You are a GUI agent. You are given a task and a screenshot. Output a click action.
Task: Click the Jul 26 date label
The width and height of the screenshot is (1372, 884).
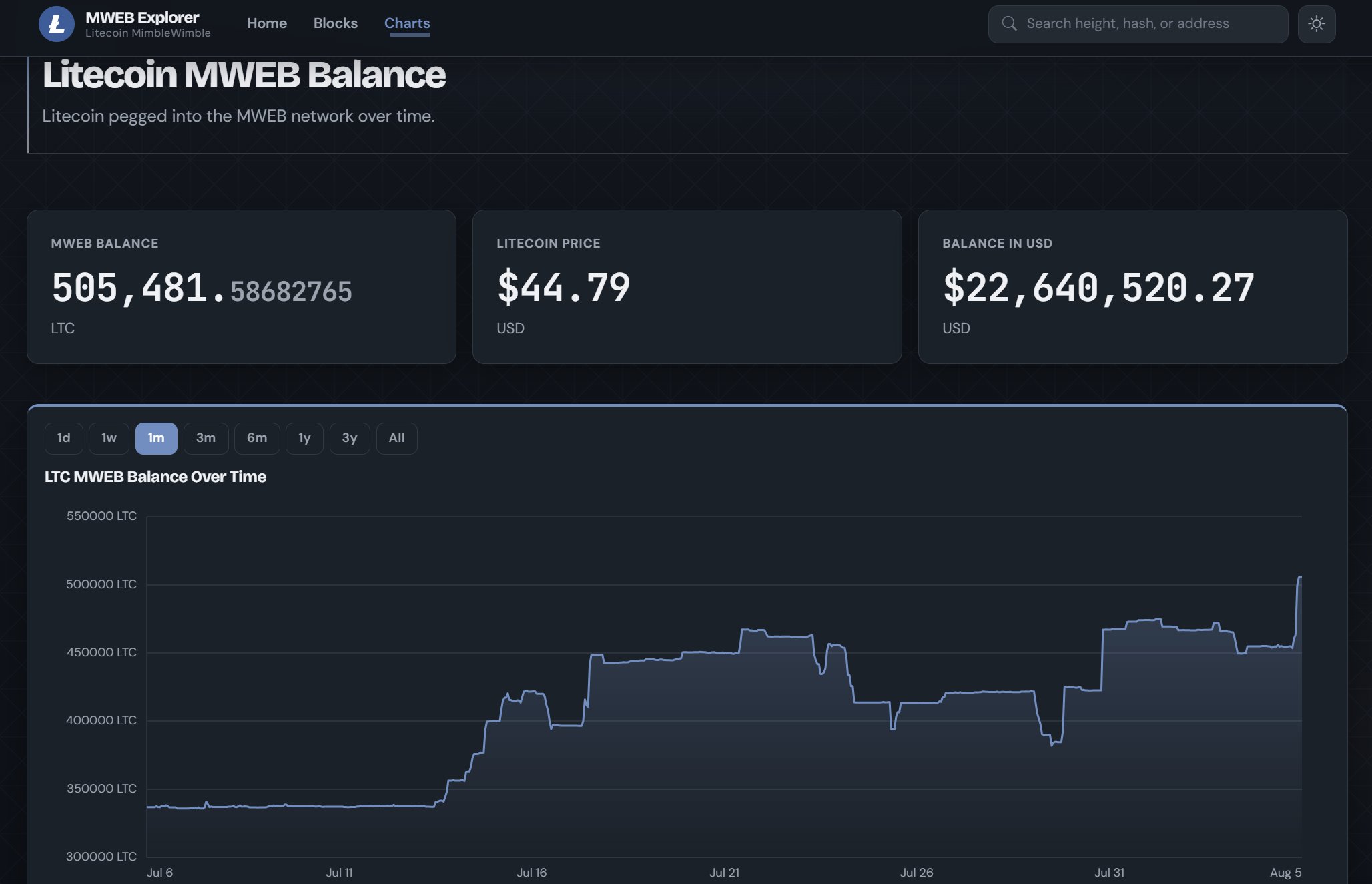point(917,873)
